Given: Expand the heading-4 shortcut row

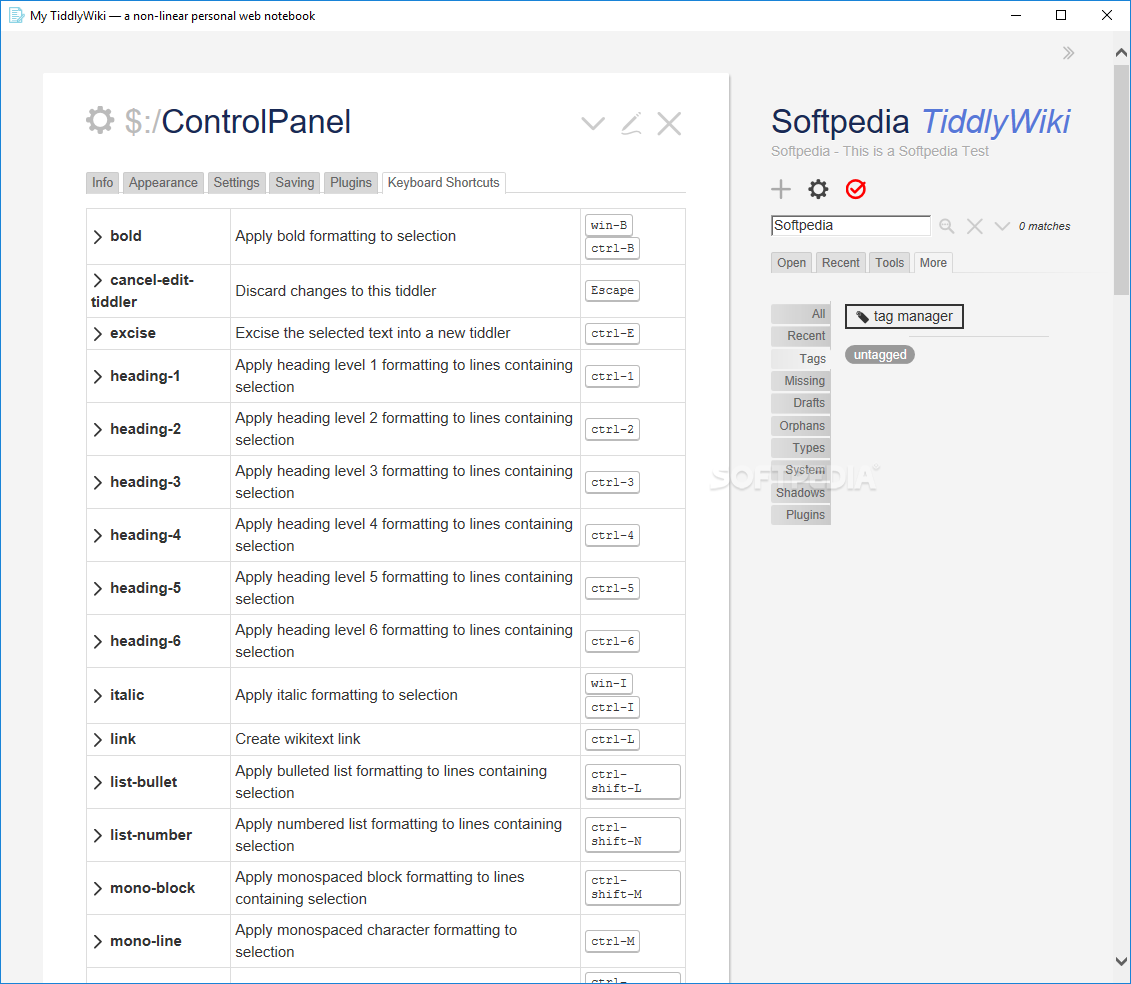Looking at the screenshot, I should [x=98, y=535].
